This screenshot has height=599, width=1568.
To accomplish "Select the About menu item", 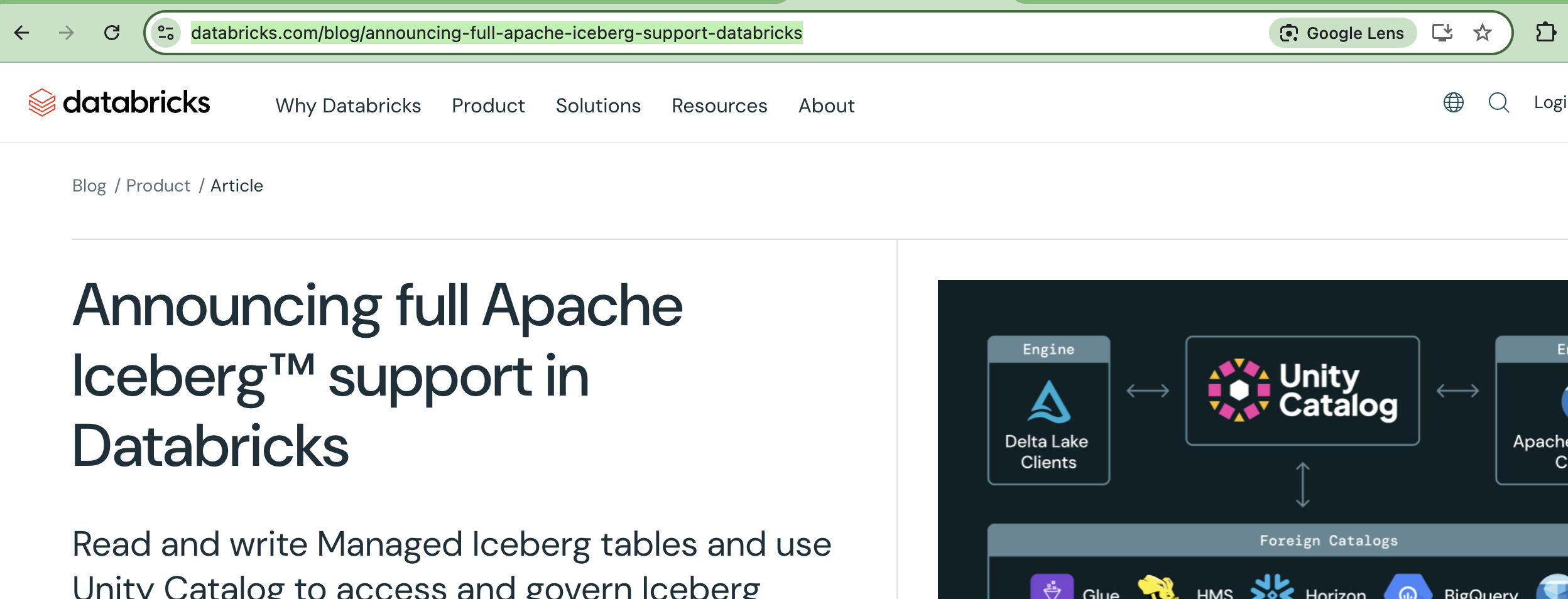I will click(x=826, y=105).
